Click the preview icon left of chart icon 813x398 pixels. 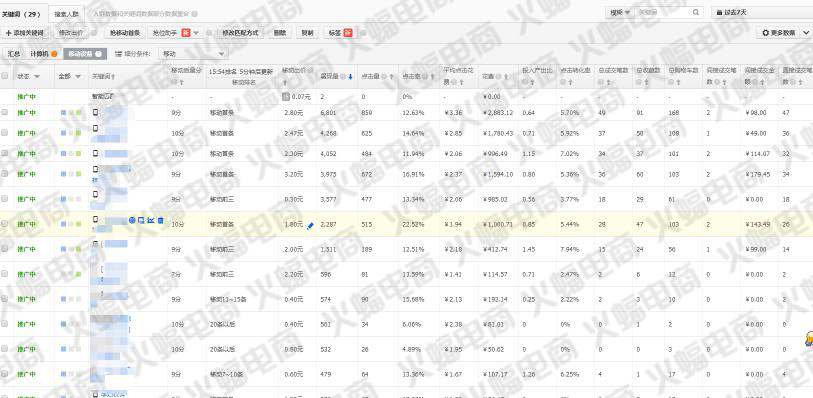point(141,220)
